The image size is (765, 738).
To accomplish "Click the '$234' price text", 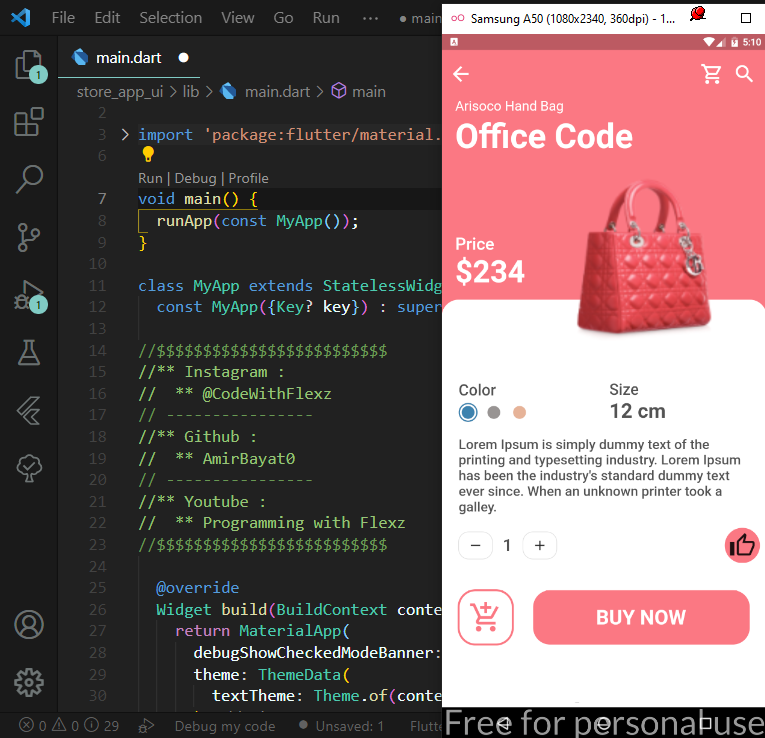I will point(490,271).
